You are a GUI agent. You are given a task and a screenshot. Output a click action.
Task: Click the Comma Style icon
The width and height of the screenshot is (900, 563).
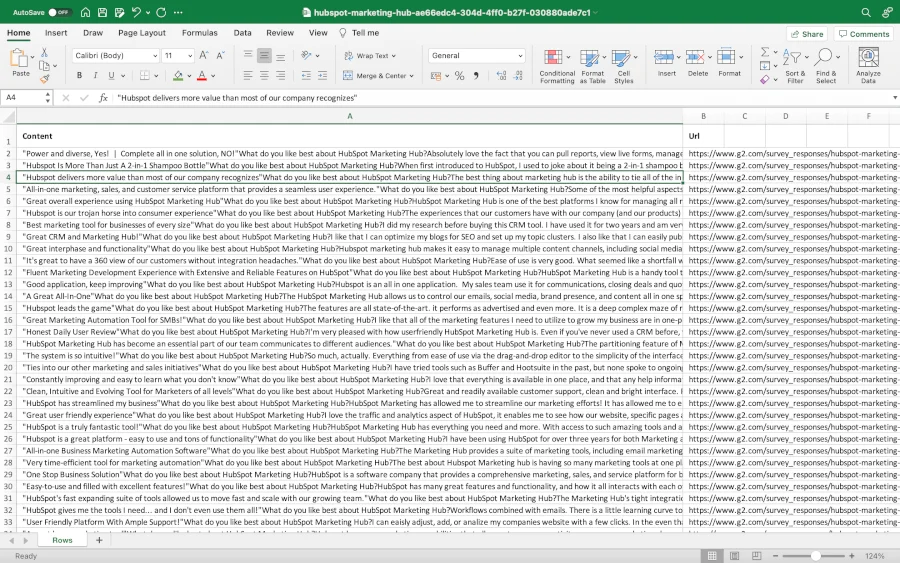476,76
